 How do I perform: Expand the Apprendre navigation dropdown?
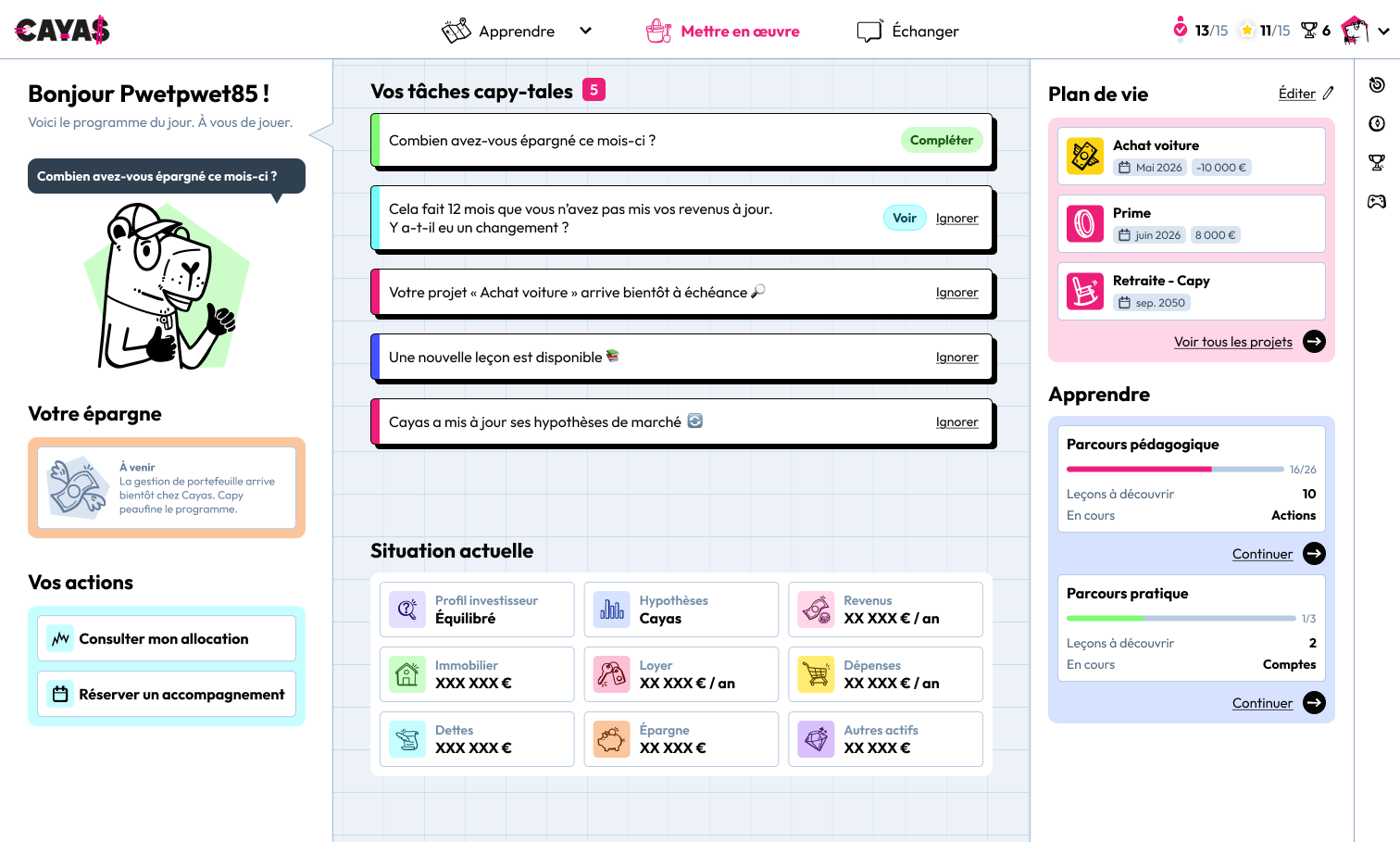tap(586, 31)
